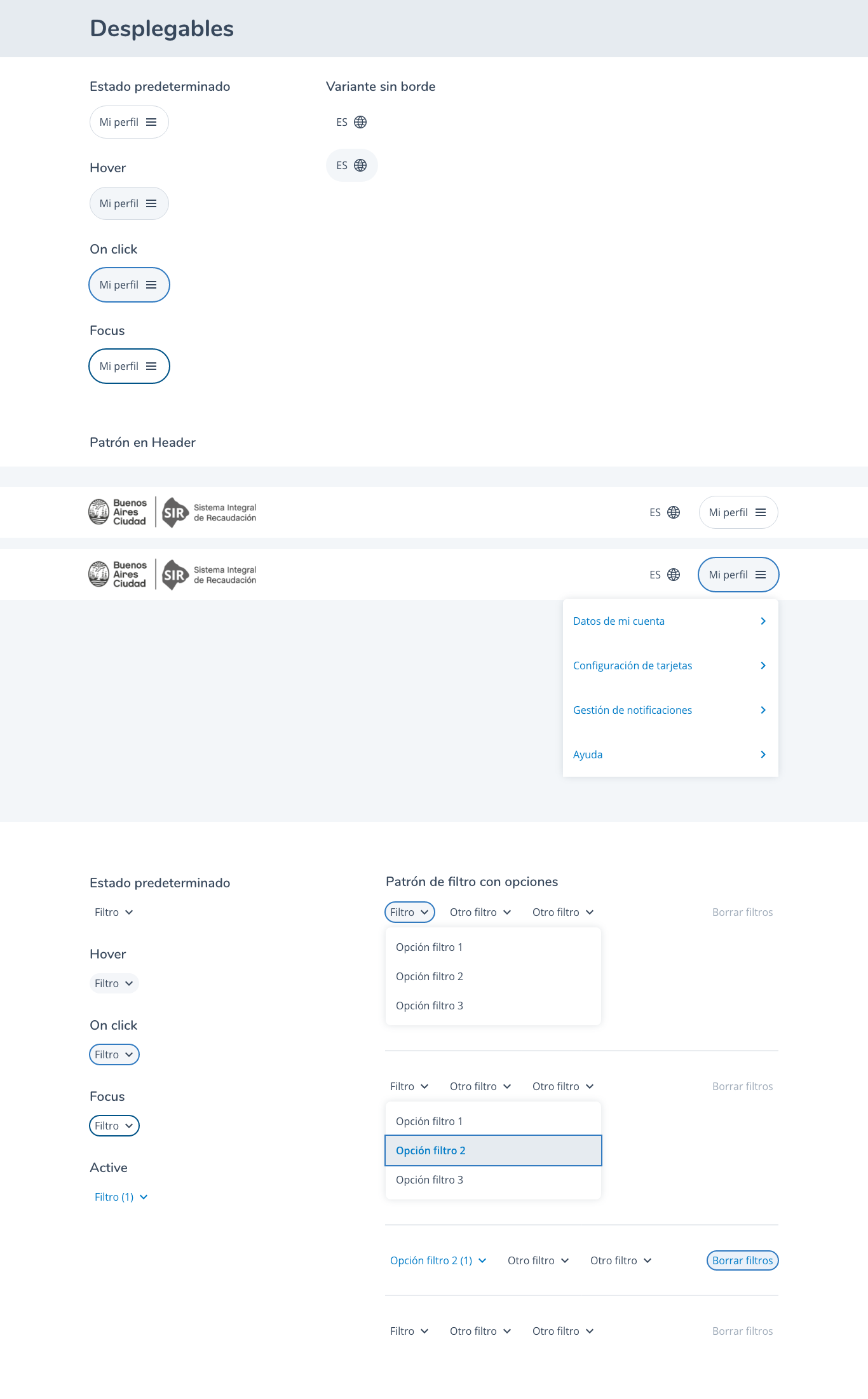Click the Mi perfil button under Focus

pyautogui.click(x=129, y=366)
